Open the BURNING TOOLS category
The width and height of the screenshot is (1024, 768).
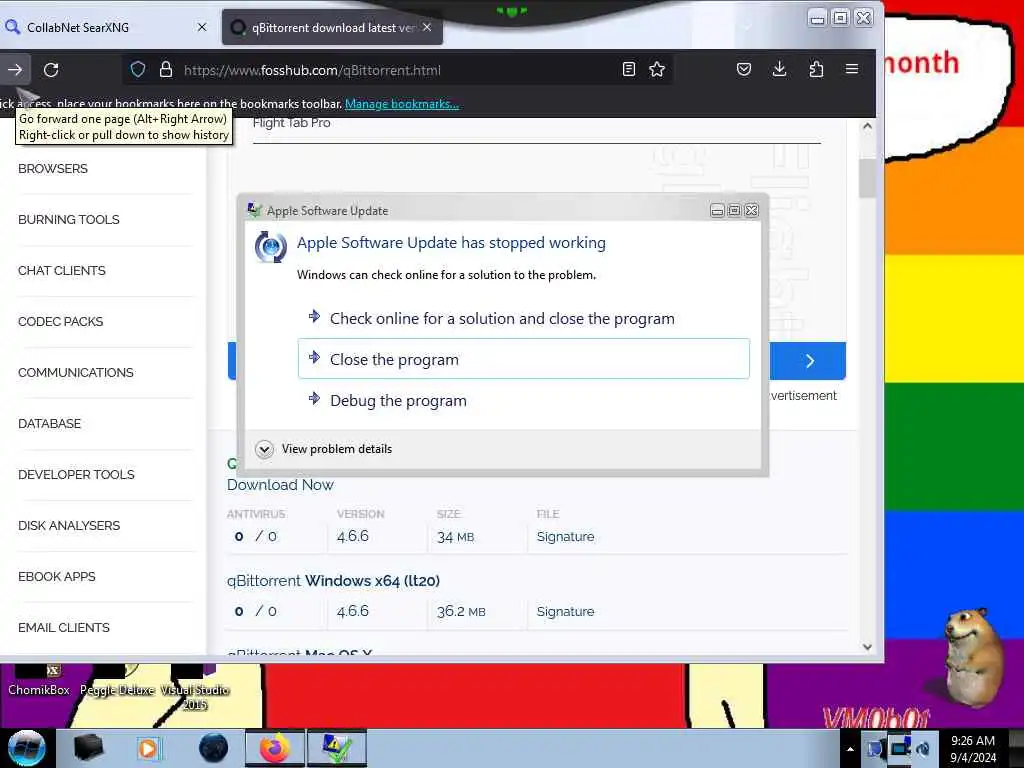69,219
